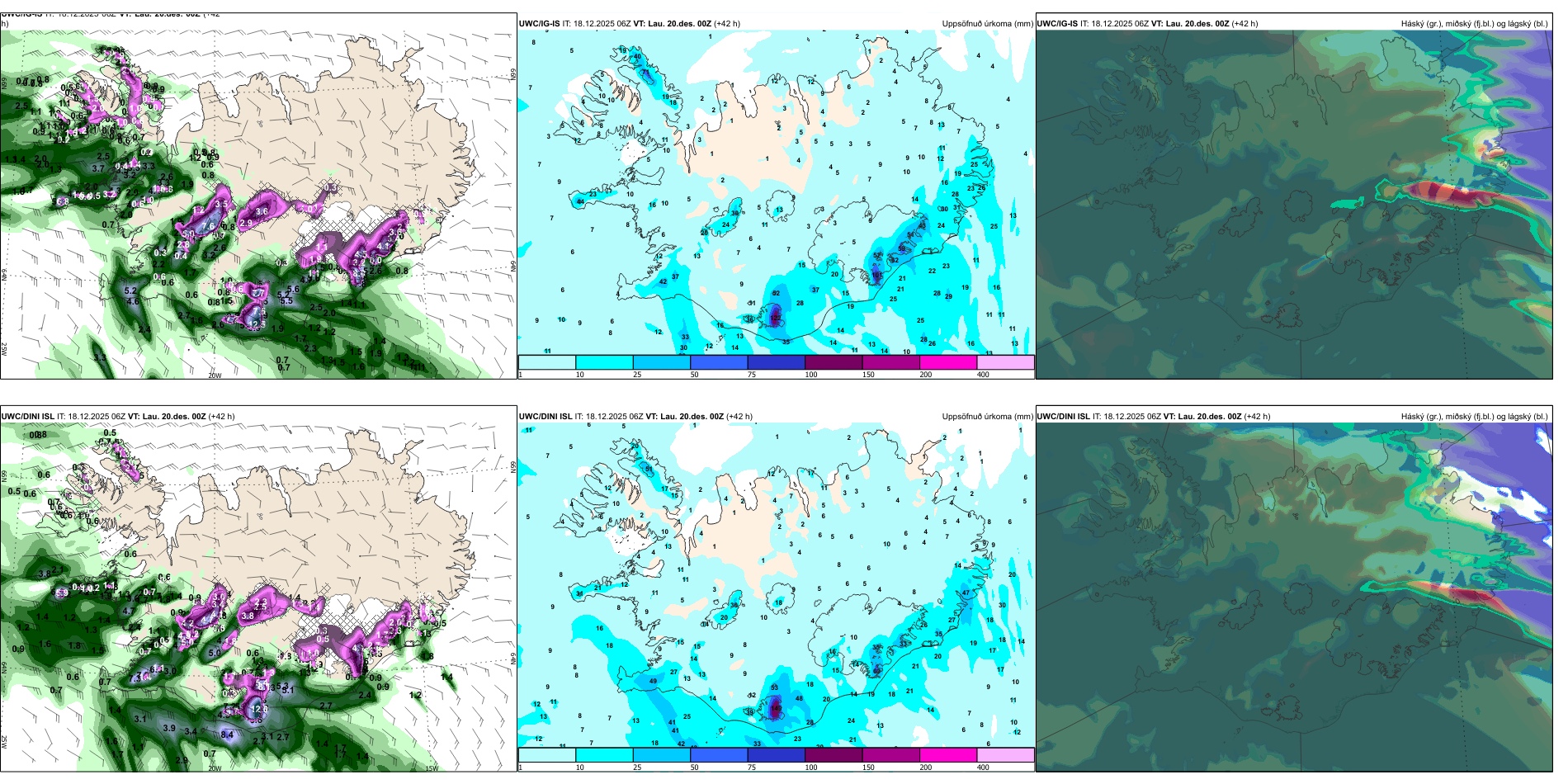Open the UWC/IG-IS wind and precipitation map
This screenshot has width=1568, height=784.
click(x=258, y=196)
